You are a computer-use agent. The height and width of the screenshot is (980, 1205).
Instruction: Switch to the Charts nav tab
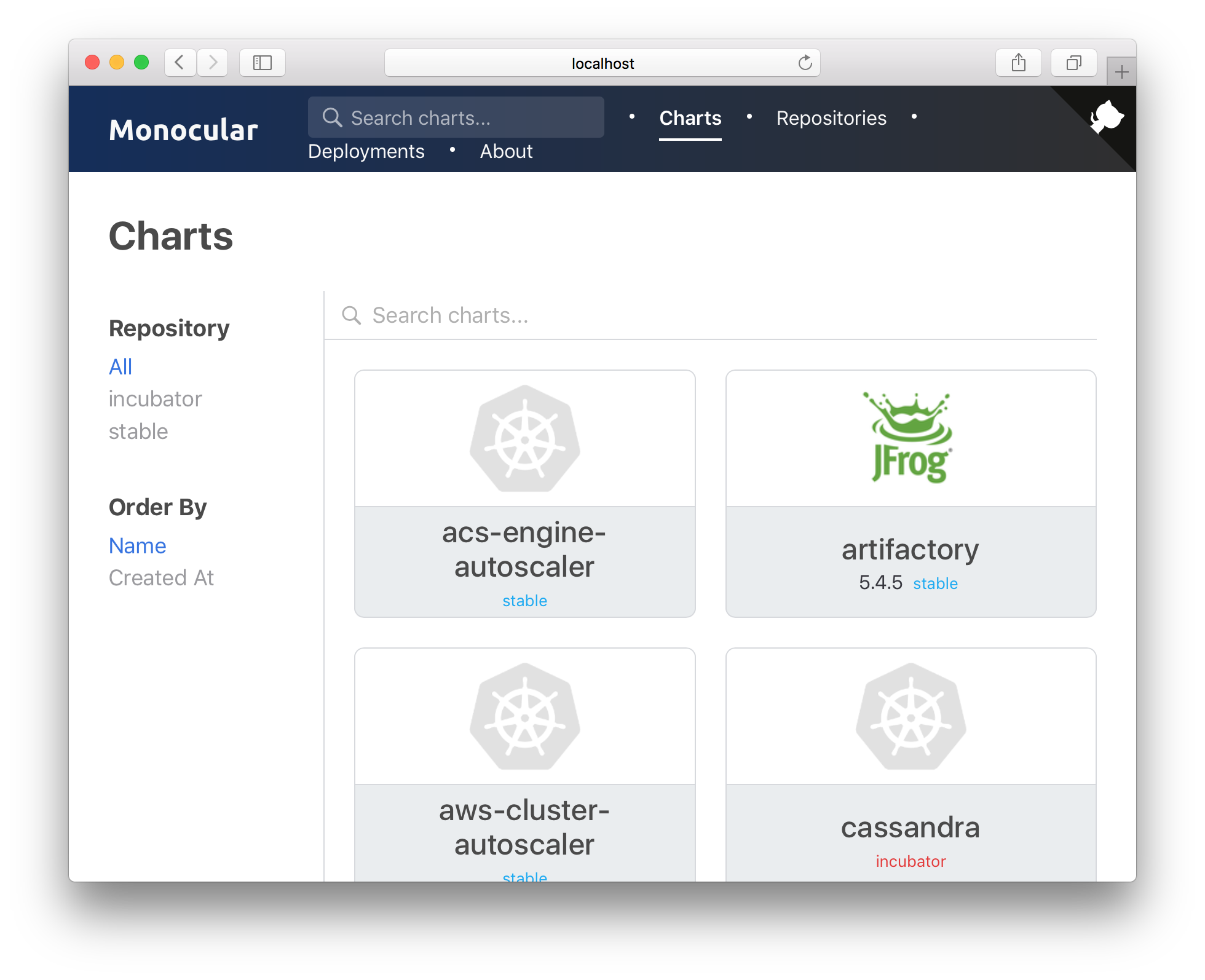point(690,118)
